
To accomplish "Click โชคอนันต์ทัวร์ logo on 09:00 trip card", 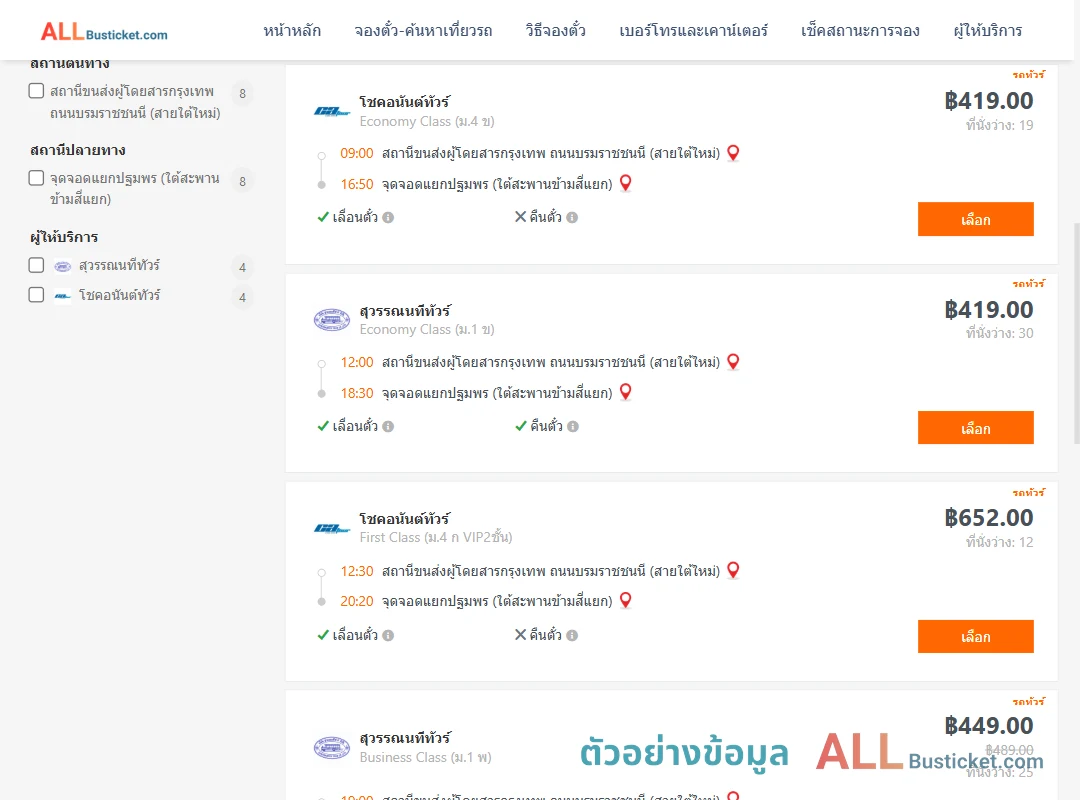I will pos(332,111).
